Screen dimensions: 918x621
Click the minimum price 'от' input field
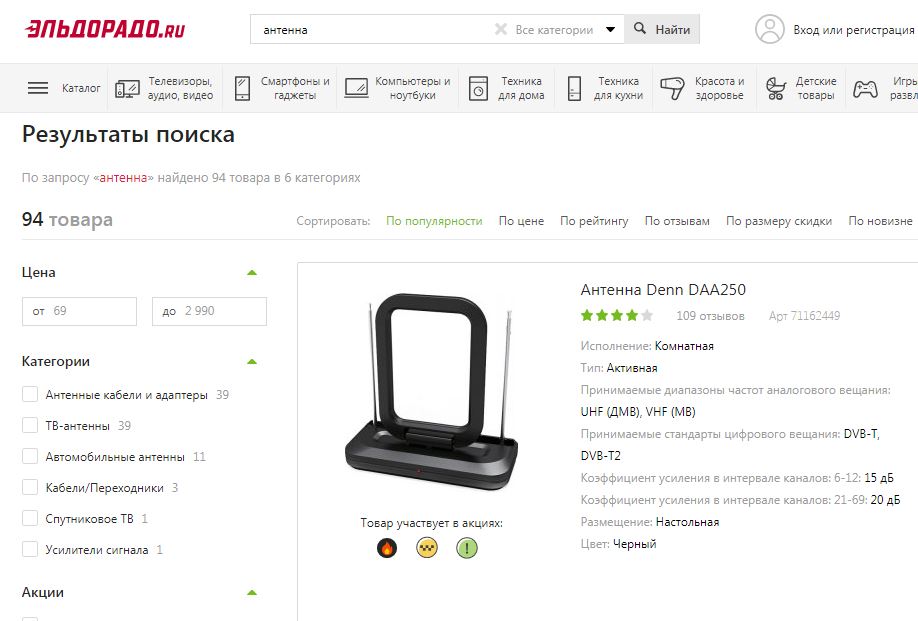coord(80,311)
